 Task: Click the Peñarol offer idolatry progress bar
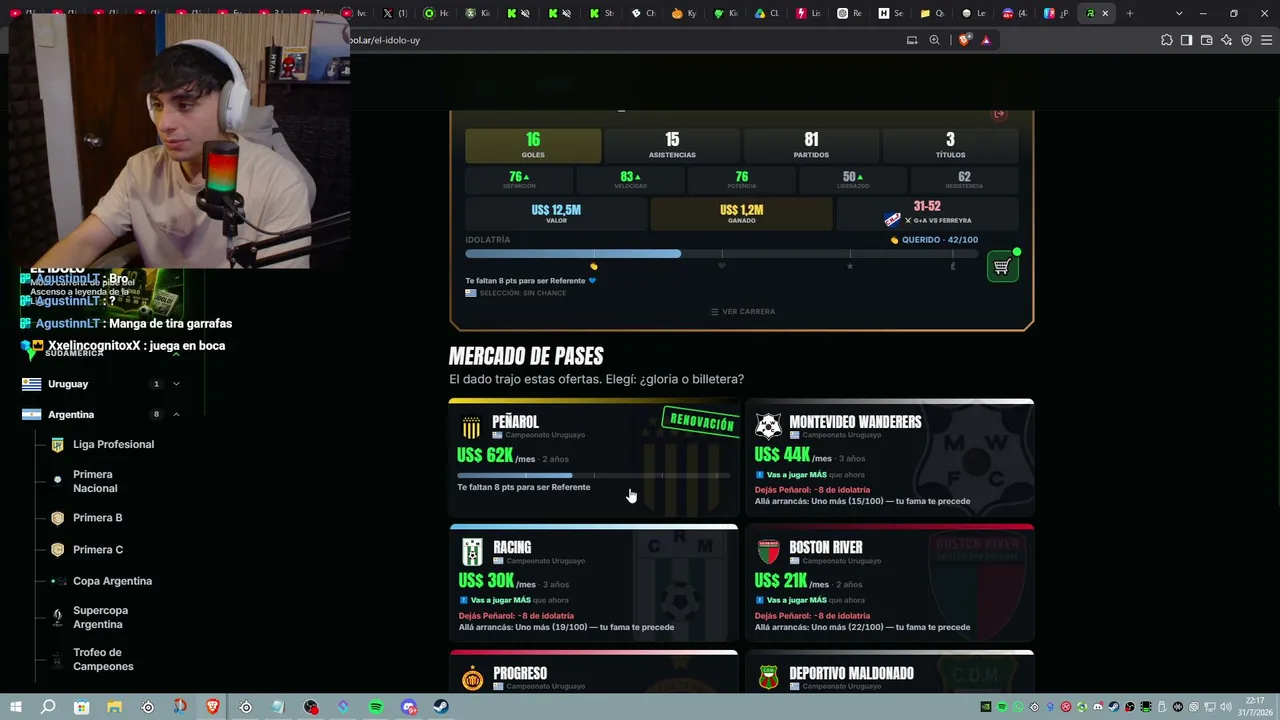pyautogui.click(x=594, y=475)
